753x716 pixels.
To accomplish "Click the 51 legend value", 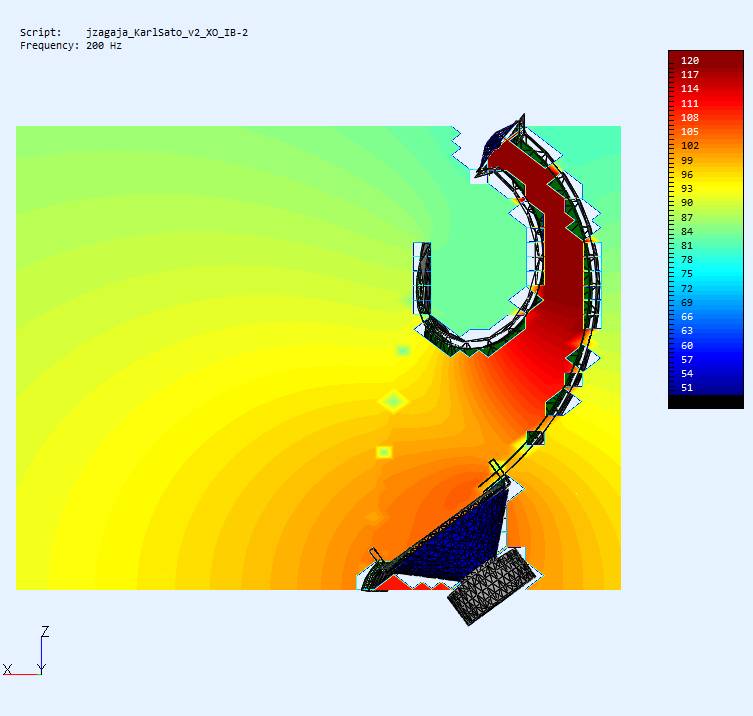I will tap(687, 388).
